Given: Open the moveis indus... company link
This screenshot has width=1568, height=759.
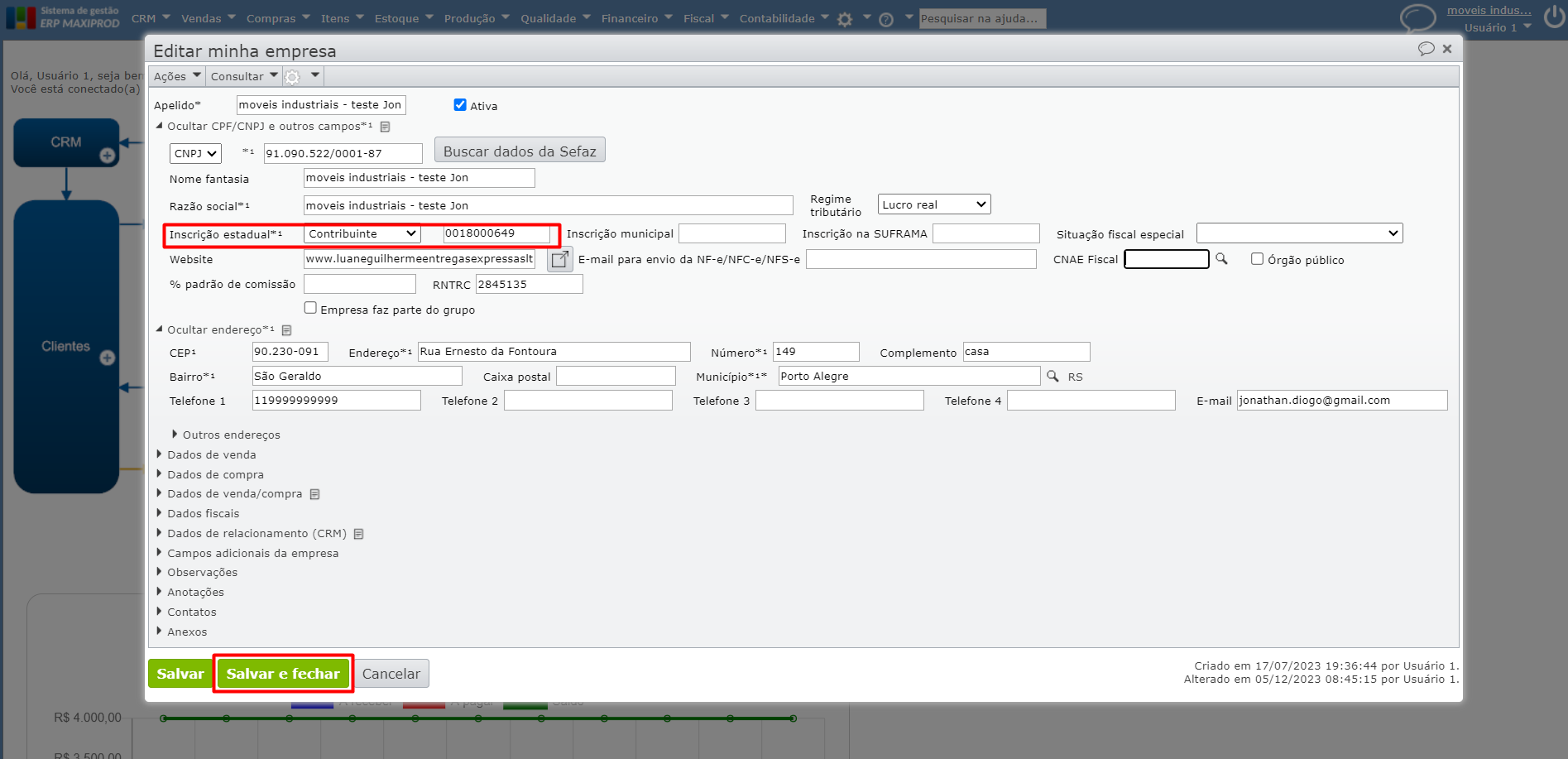Looking at the screenshot, I should pos(1489,11).
